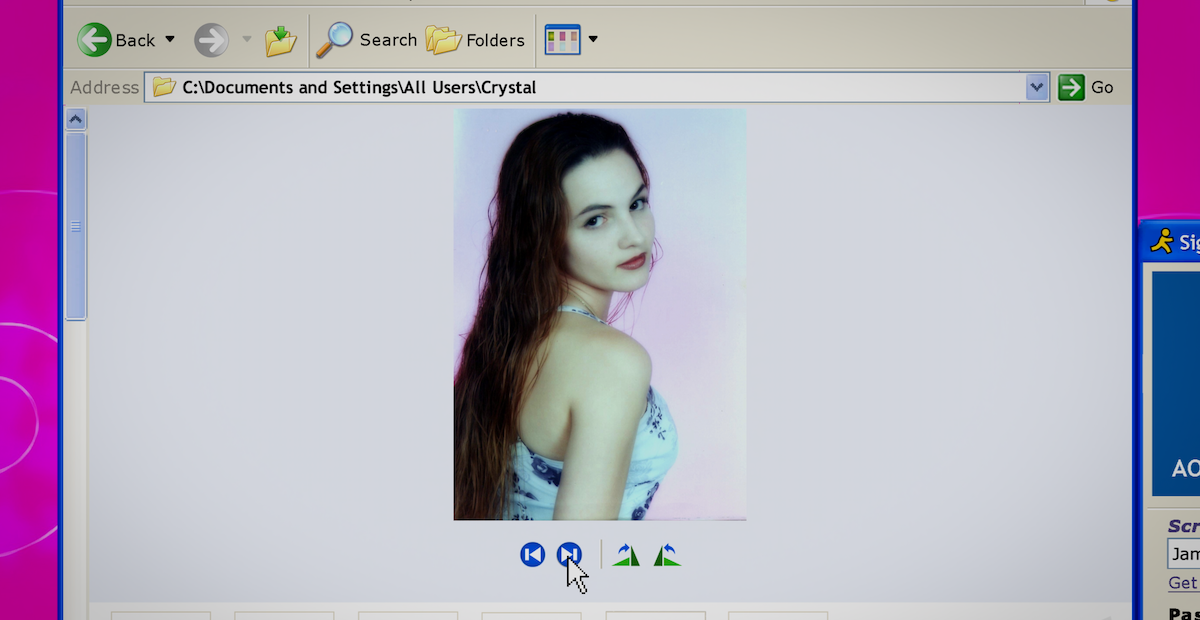Click the AIM running man icon
The height and width of the screenshot is (620, 1200).
[1162, 241]
